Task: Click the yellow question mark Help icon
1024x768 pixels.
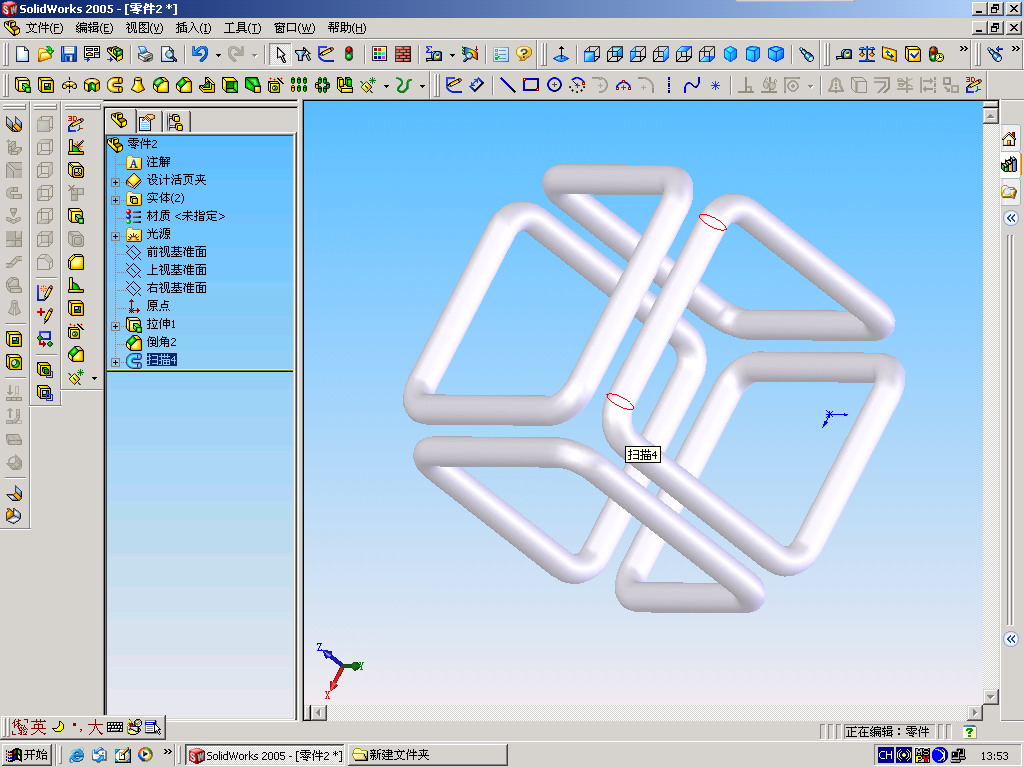Action: click(524, 54)
